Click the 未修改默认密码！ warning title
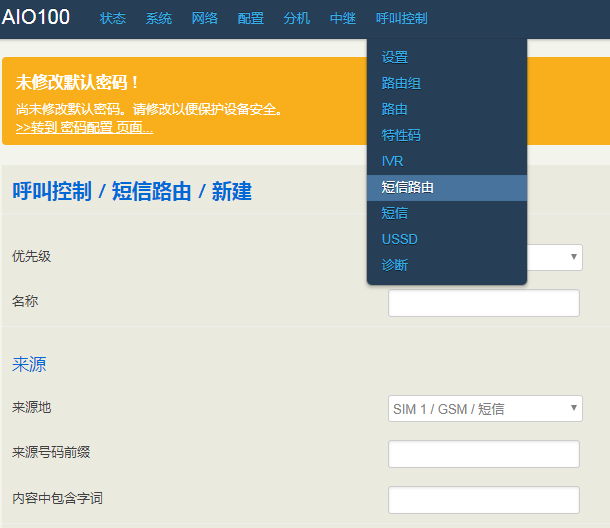This screenshot has width=610, height=528. [77, 82]
